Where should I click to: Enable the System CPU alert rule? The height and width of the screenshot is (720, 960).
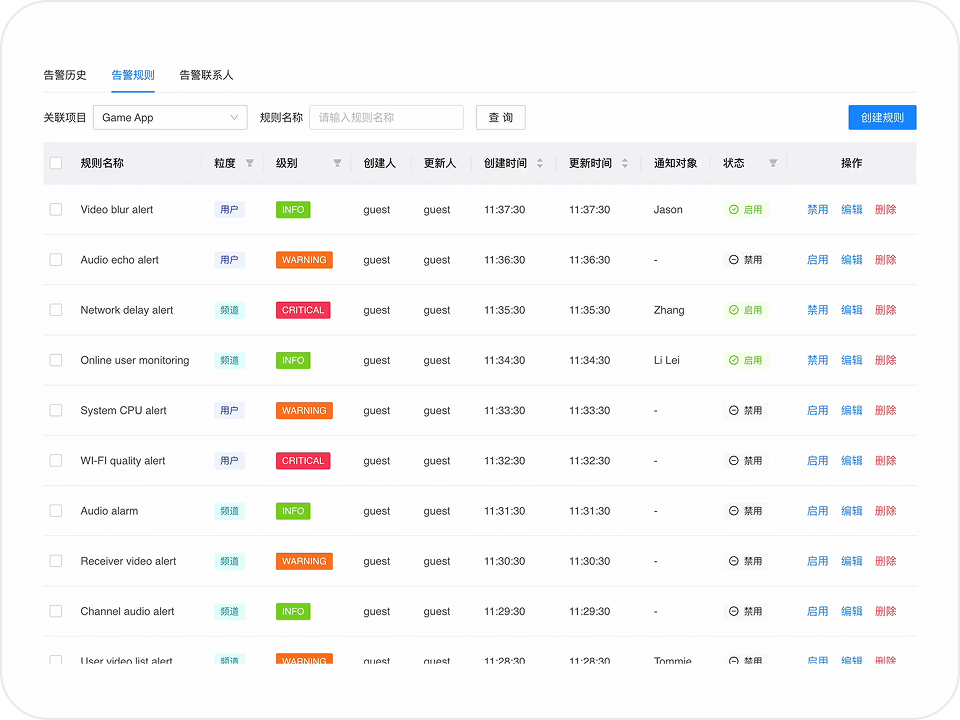[x=817, y=410]
